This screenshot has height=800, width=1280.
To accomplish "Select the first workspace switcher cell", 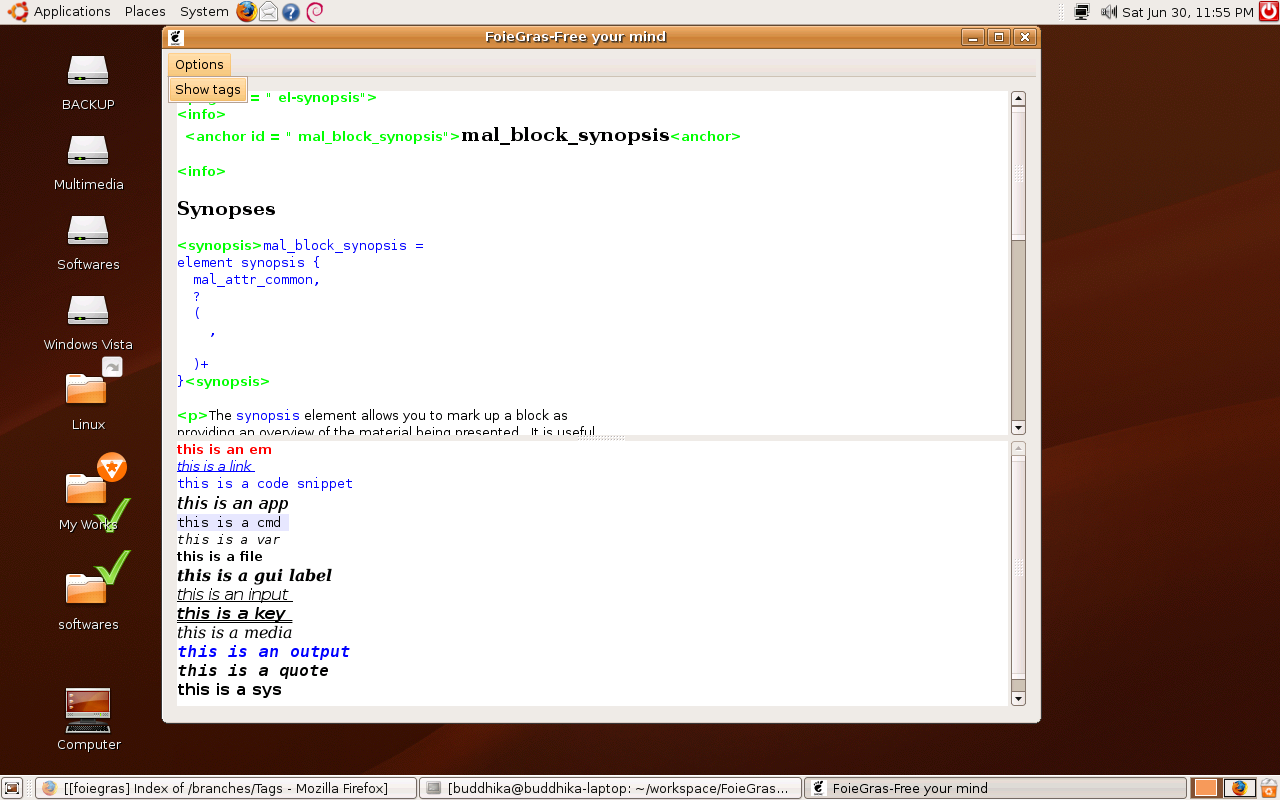I will (1206, 788).
